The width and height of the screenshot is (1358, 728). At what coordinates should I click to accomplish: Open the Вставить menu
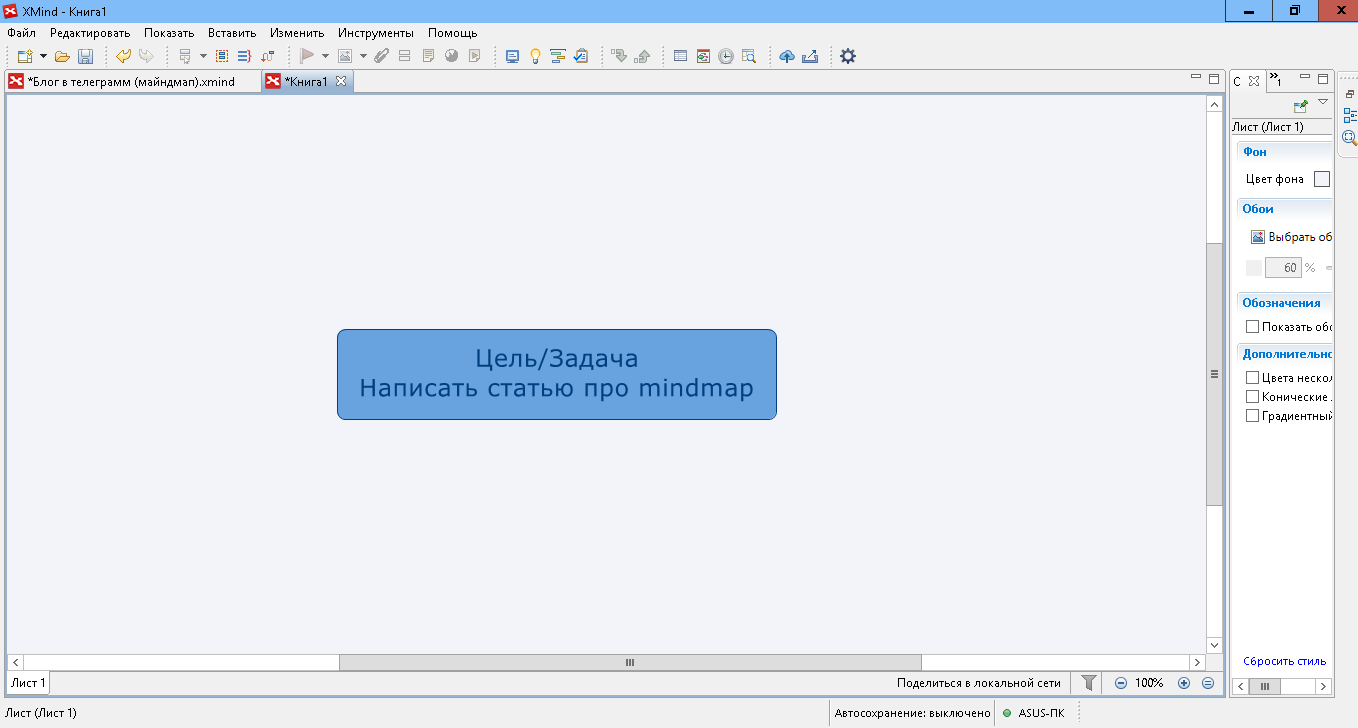click(x=232, y=33)
